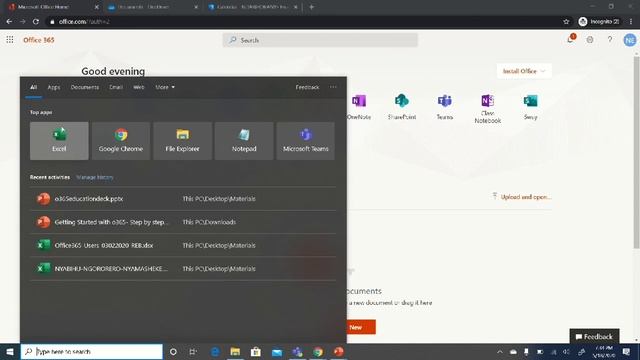The image size is (640, 360).
Task: Show hidden system tray icons
Action: click(x=500, y=351)
